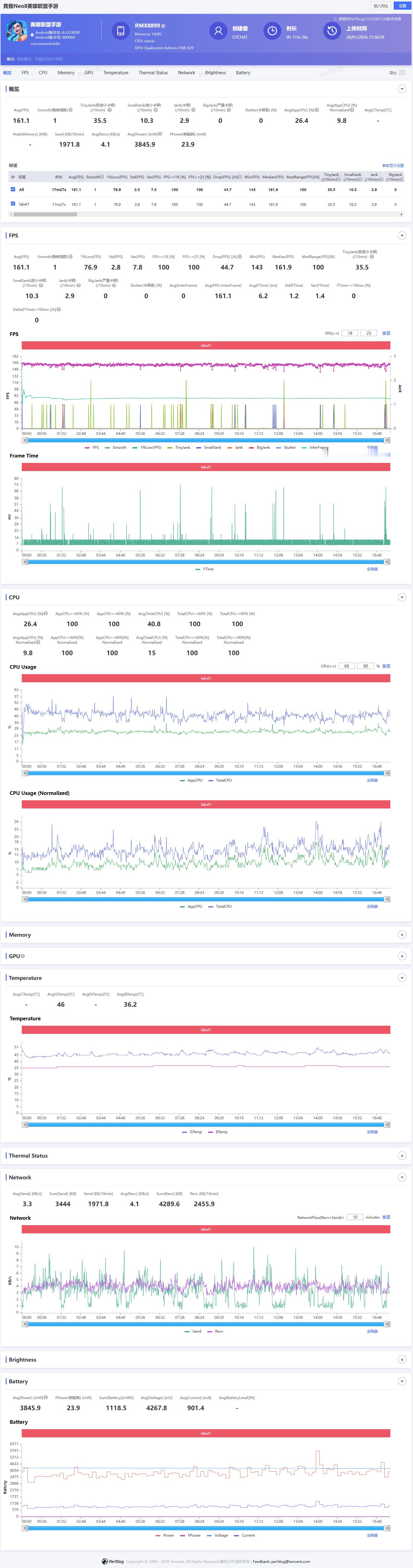Click the 加入对比 button
This screenshot has height=1568, width=413.
381,6
